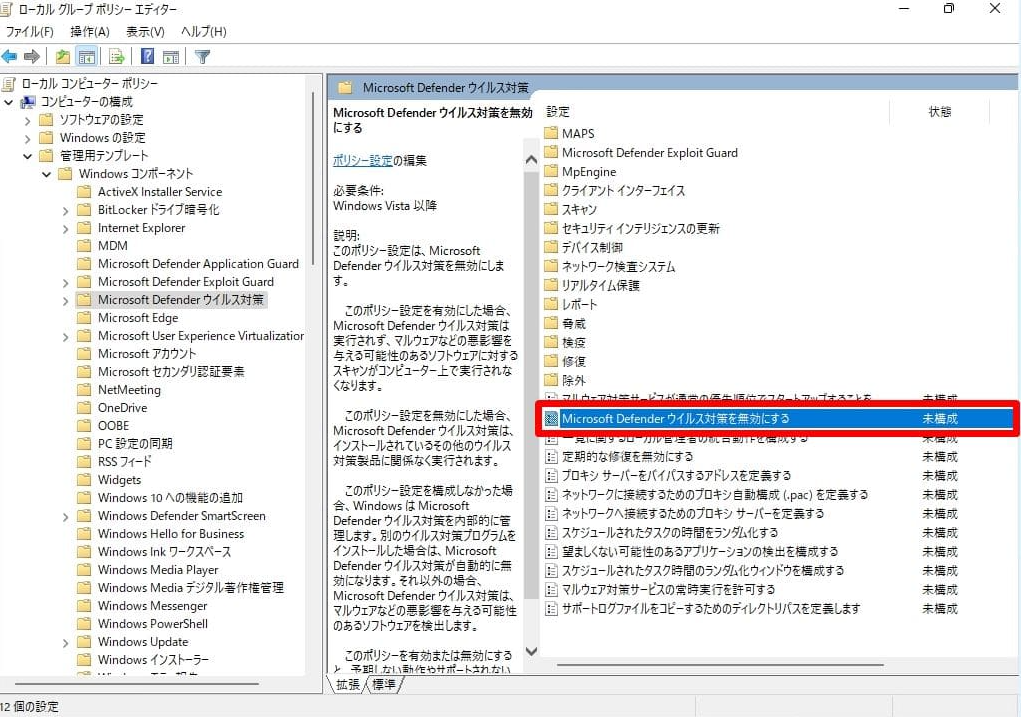This screenshot has height=717, width=1021.
Task: Open the 操作(A) menu
Action: pyautogui.click(x=90, y=31)
